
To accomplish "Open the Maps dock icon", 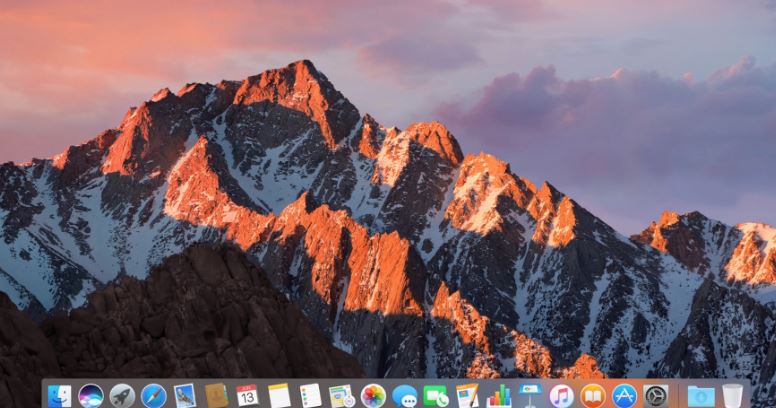I will point(341,396).
